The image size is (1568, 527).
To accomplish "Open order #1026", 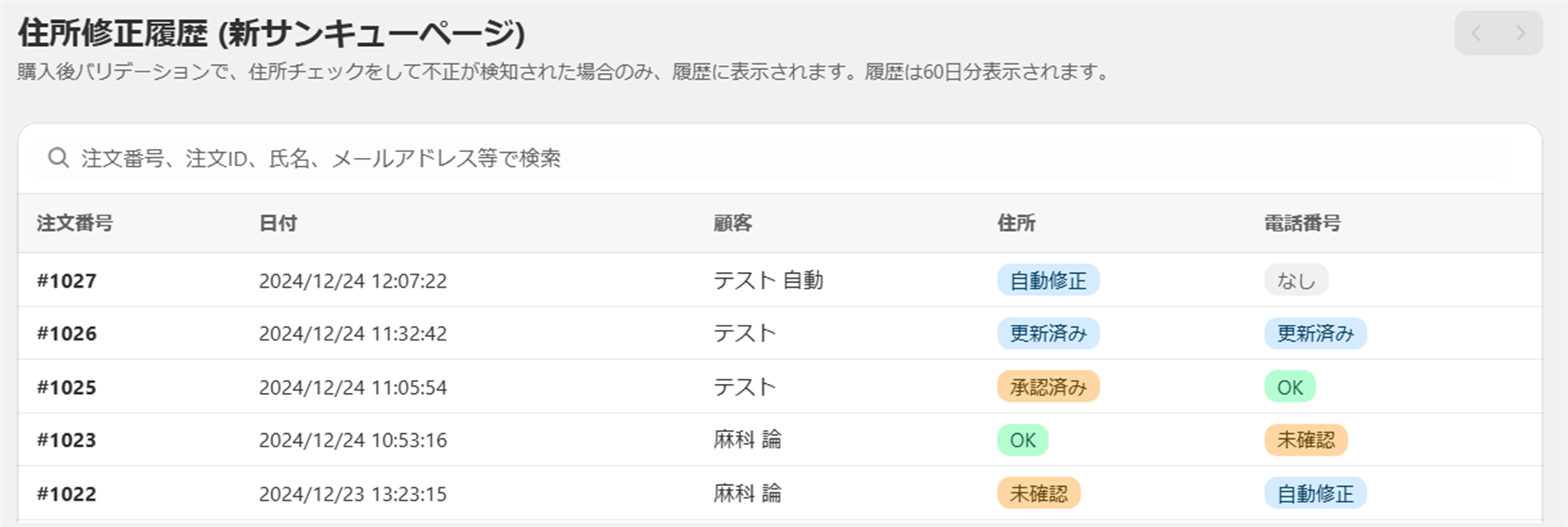I will [x=67, y=334].
